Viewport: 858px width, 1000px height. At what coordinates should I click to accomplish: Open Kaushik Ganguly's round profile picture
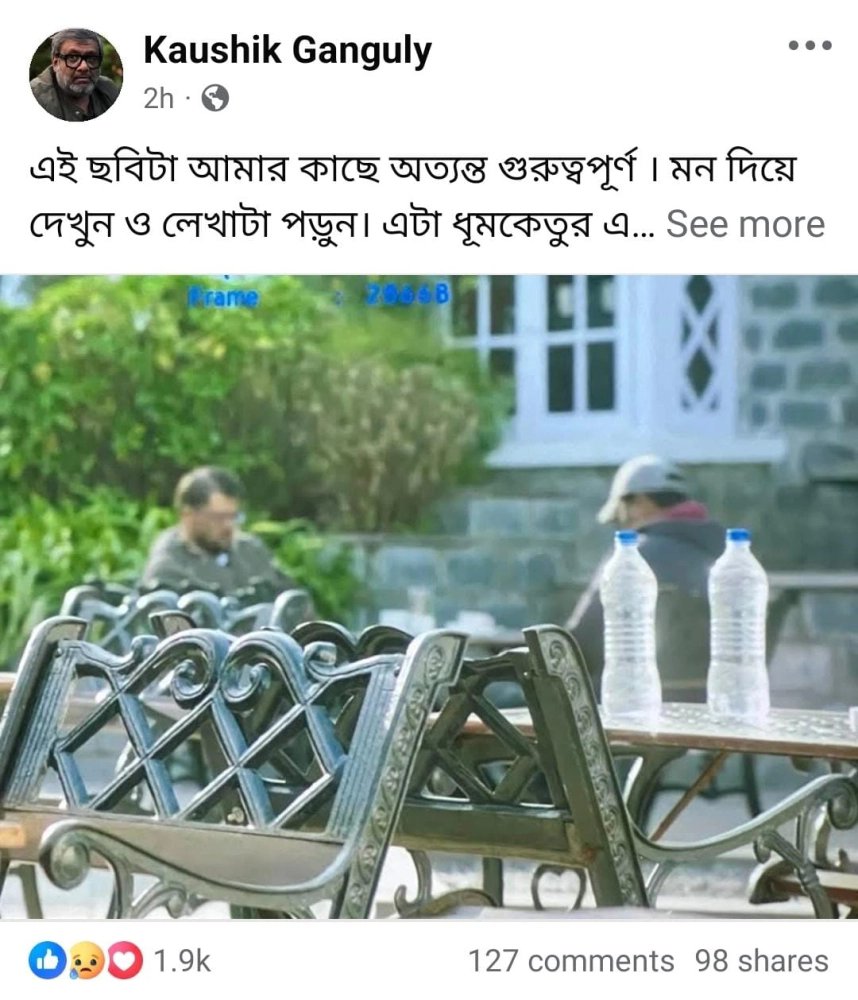76,75
